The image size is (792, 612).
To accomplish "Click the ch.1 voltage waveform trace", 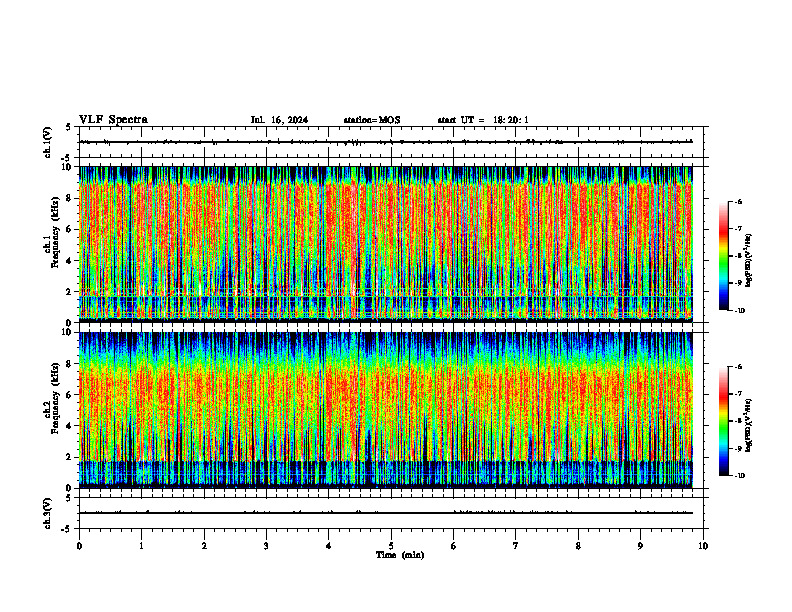I will point(386,142).
